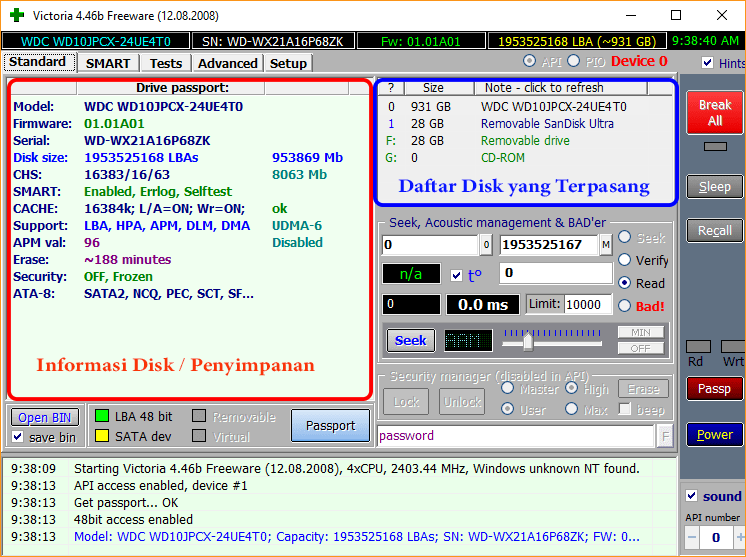The height and width of the screenshot is (557, 746).
Task: Click the AAM MIN button
Action: point(640,332)
